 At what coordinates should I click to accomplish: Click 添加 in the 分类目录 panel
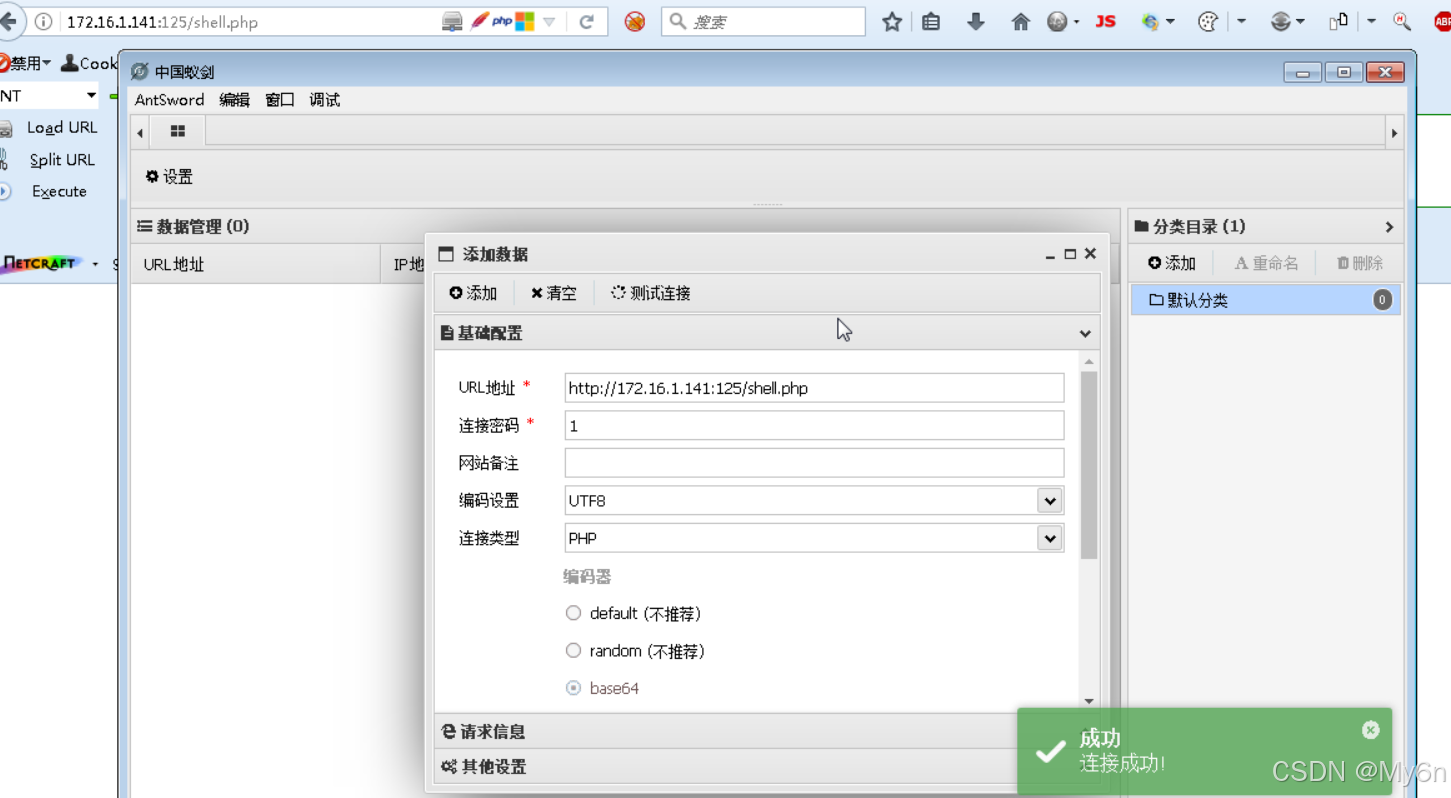point(1172,263)
